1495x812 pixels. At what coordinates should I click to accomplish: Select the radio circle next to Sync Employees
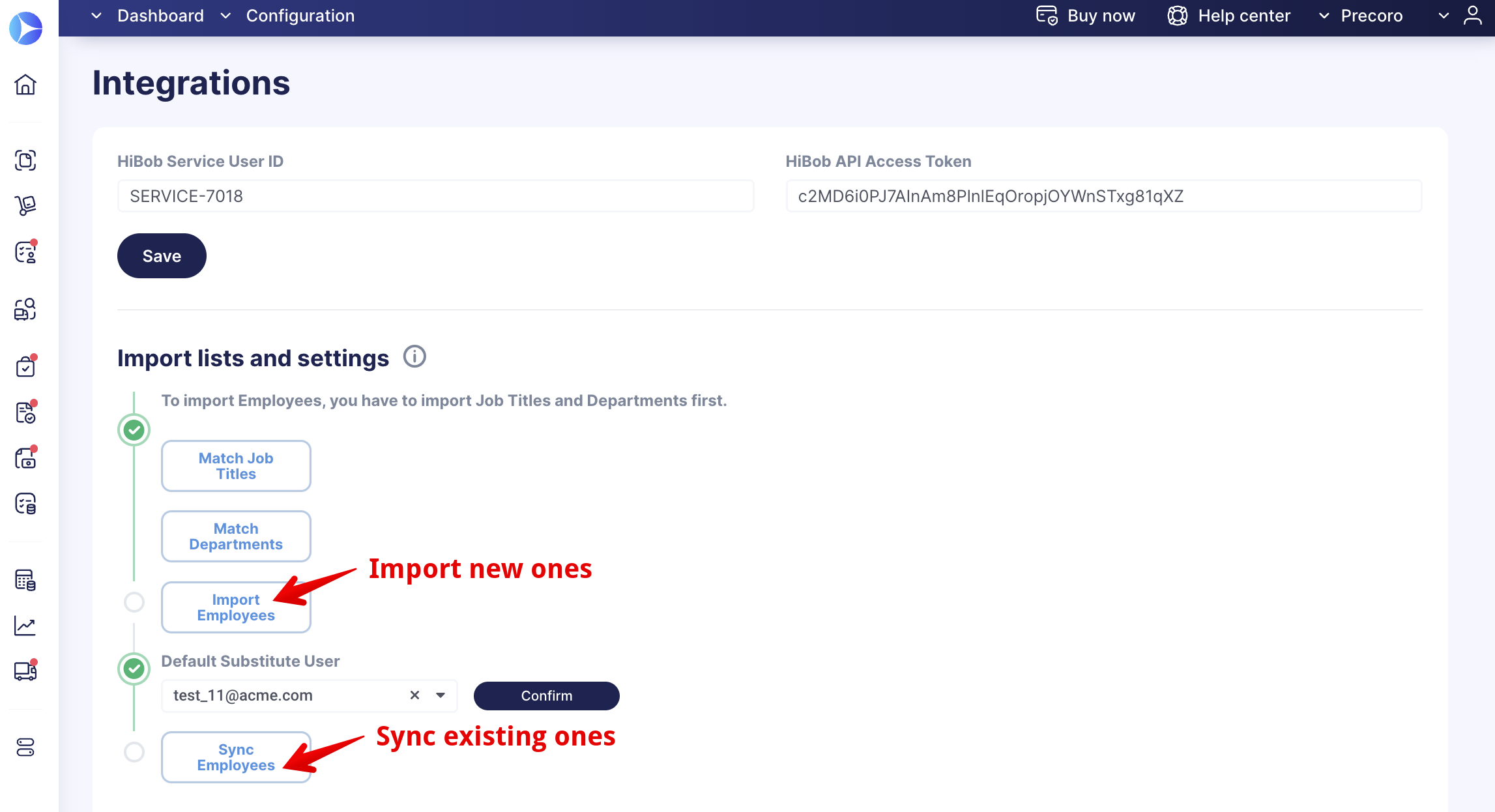pos(134,752)
